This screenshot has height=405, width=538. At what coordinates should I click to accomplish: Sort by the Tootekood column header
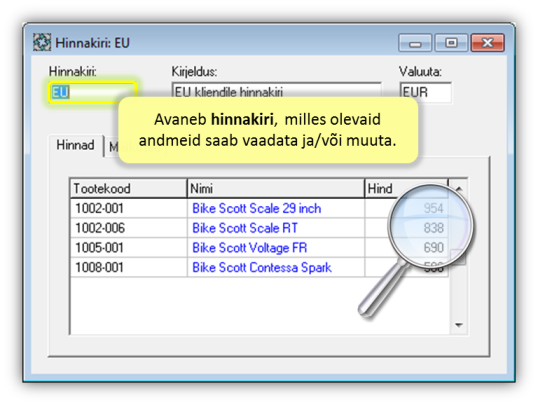point(128,188)
